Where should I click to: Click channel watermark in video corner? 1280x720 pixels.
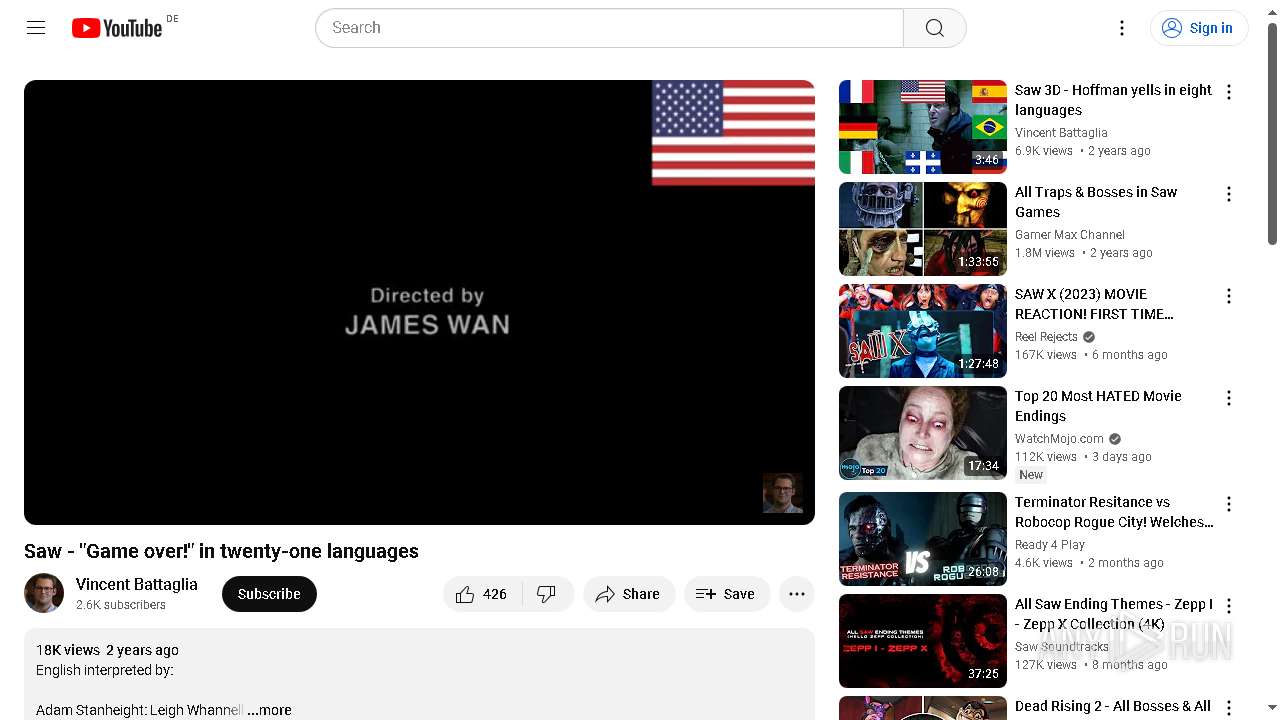coord(783,493)
